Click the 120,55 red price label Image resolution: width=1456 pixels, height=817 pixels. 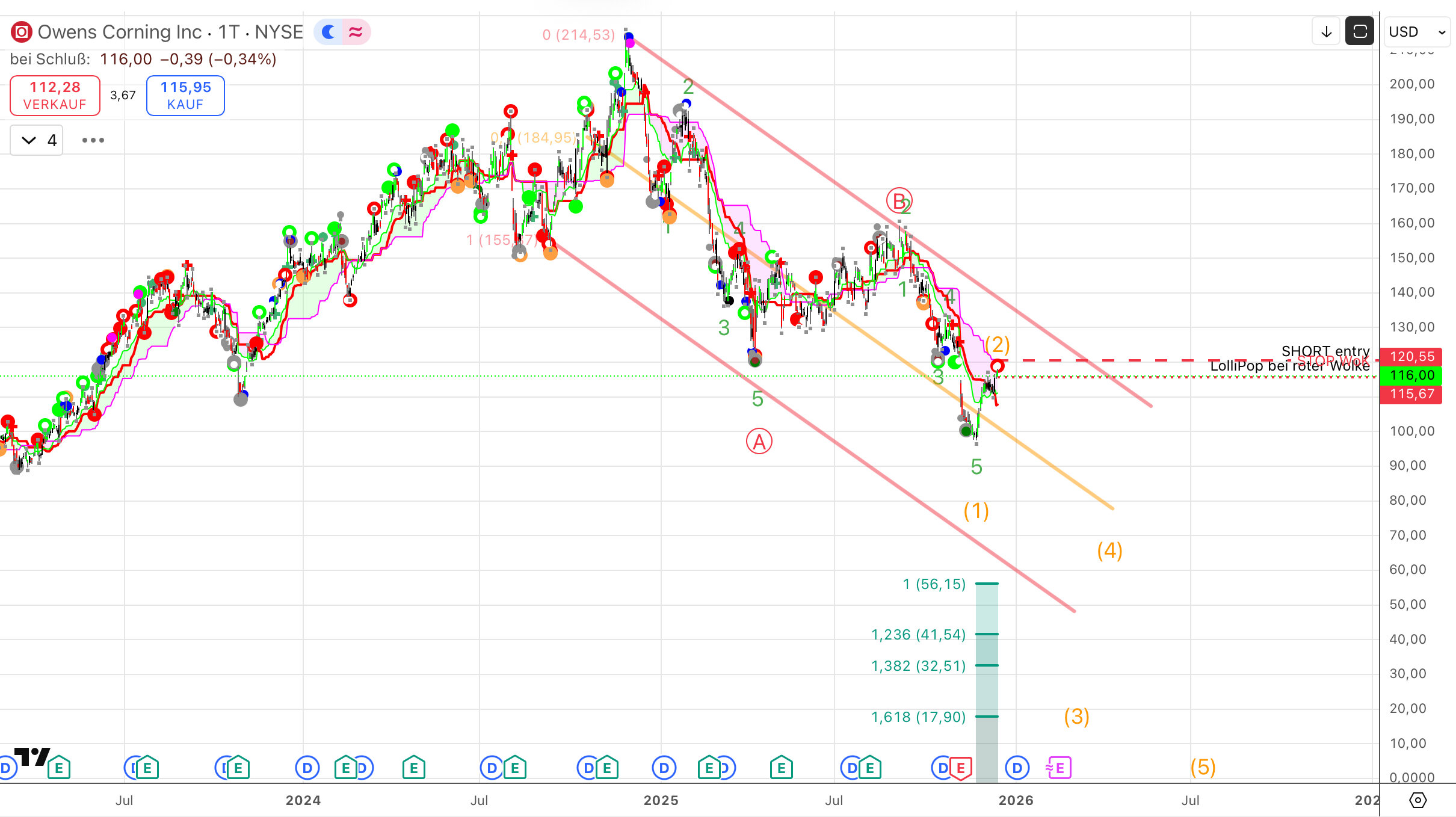tap(1411, 357)
